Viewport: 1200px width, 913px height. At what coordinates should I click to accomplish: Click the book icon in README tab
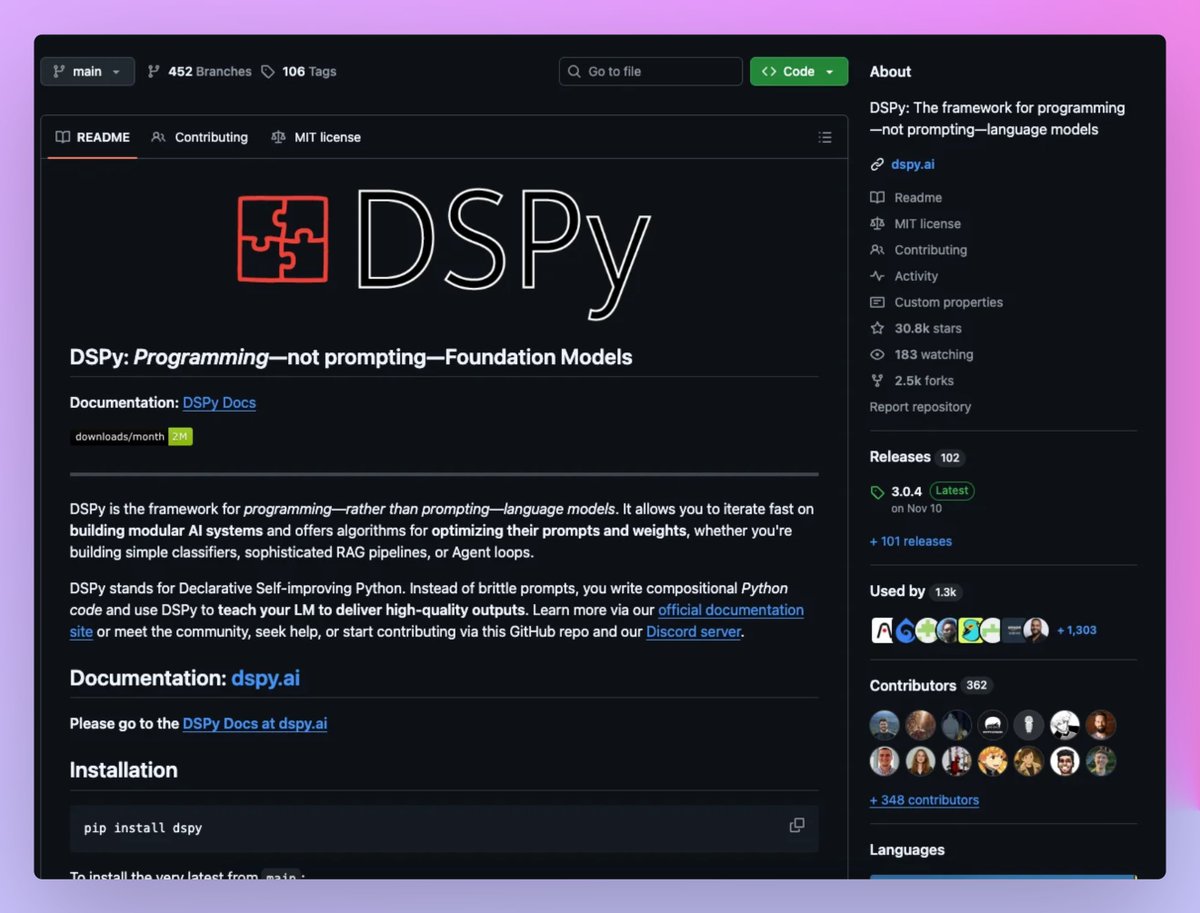(63, 137)
